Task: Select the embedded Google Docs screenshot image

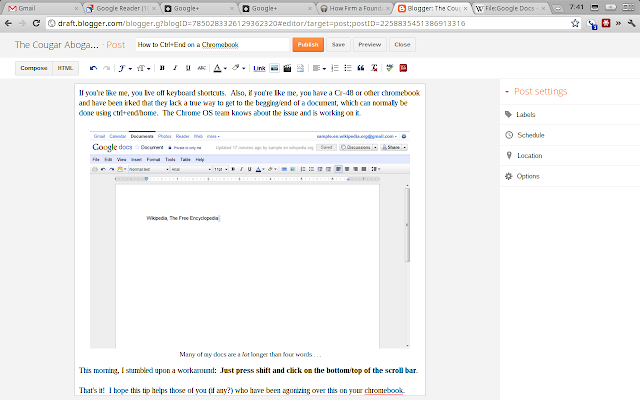Action: pyautogui.click(x=250, y=240)
